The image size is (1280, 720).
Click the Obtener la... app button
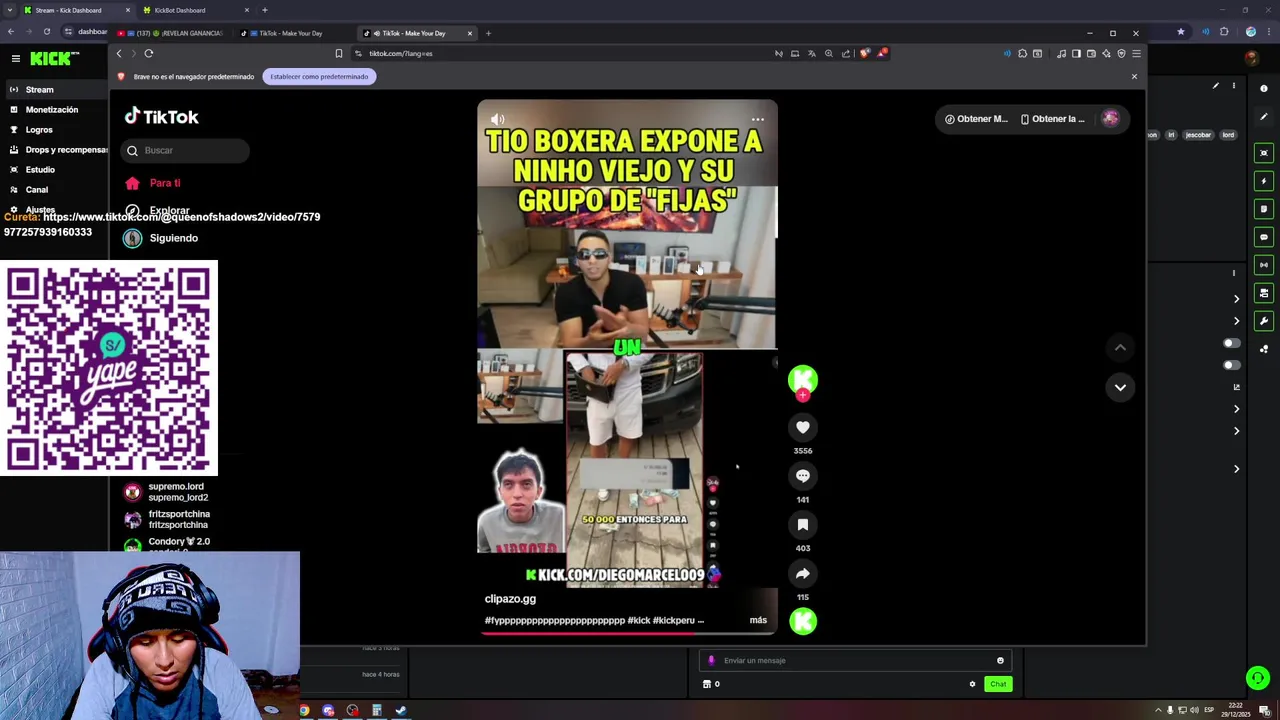pyautogui.click(x=1052, y=119)
